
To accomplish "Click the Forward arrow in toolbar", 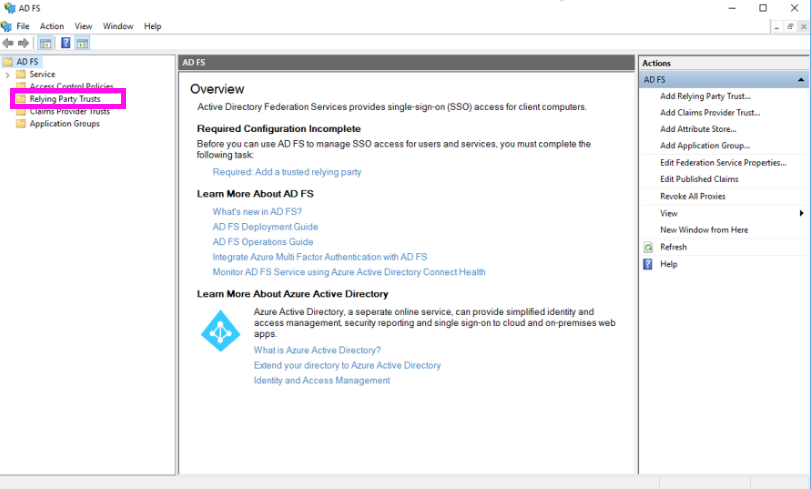I will [x=23, y=43].
